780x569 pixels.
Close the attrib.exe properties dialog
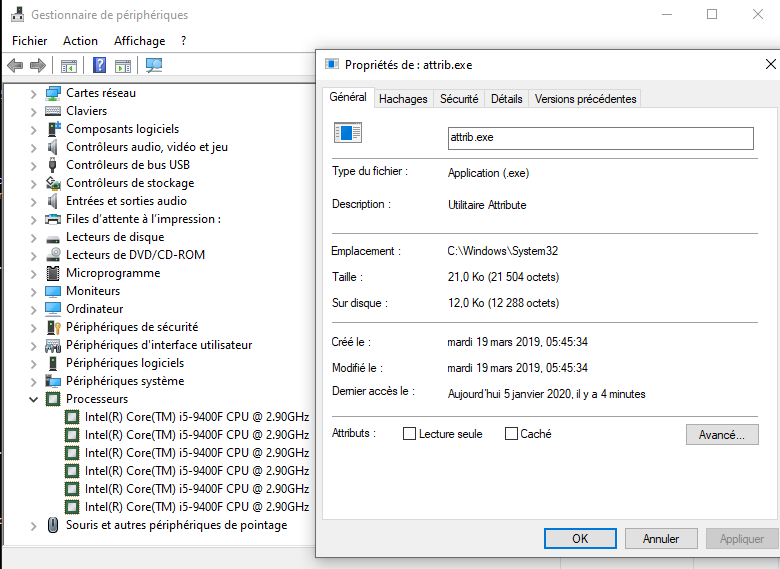(x=771, y=64)
